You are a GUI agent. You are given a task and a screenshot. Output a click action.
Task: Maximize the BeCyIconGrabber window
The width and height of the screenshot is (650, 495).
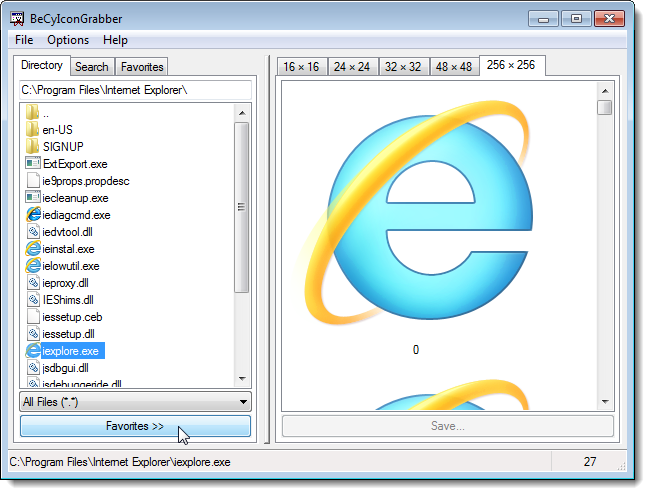click(576, 19)
